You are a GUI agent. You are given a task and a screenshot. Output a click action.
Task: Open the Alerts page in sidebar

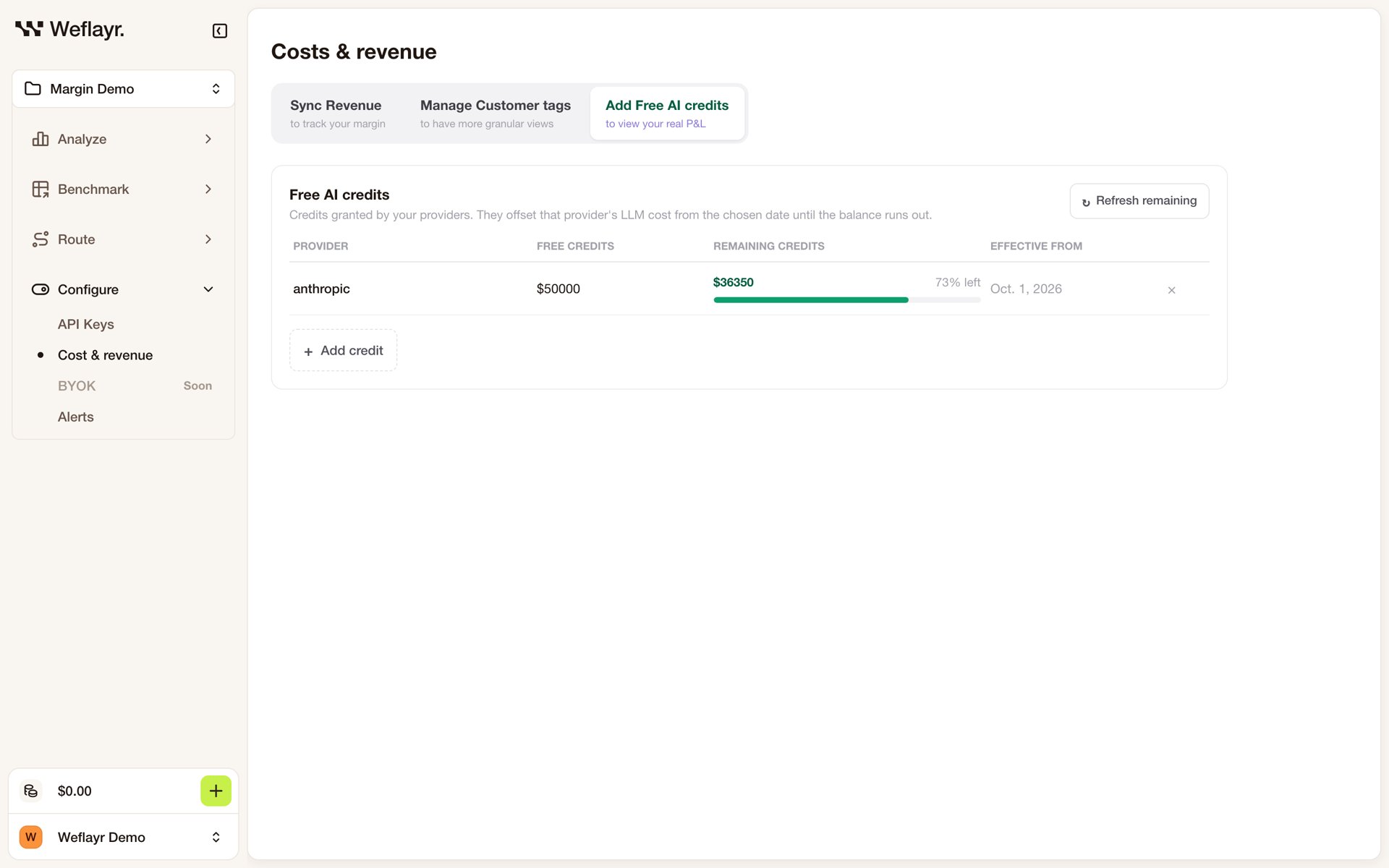tap(76, 417)
